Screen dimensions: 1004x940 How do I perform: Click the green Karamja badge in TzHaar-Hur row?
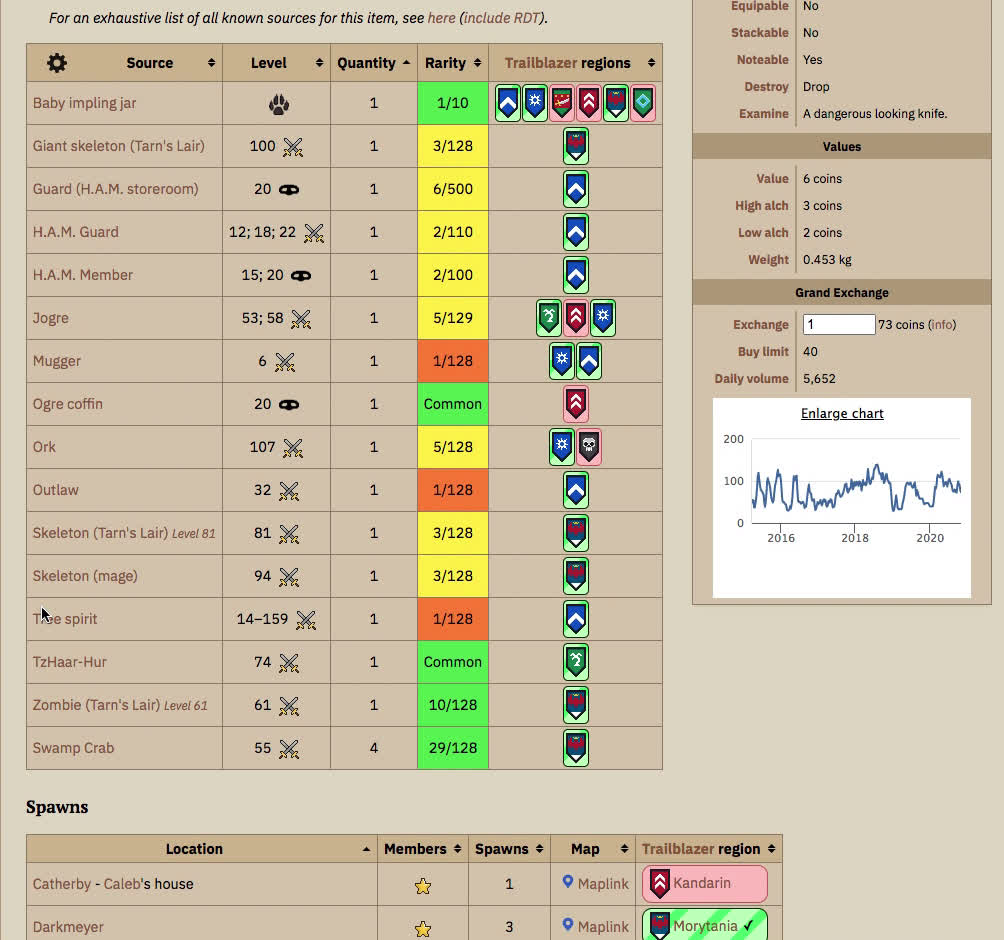[x=575, y=662]
